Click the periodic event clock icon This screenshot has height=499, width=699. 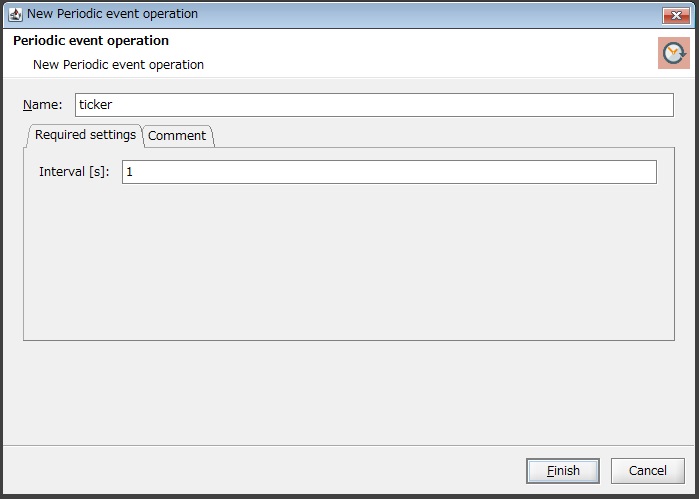674,53
